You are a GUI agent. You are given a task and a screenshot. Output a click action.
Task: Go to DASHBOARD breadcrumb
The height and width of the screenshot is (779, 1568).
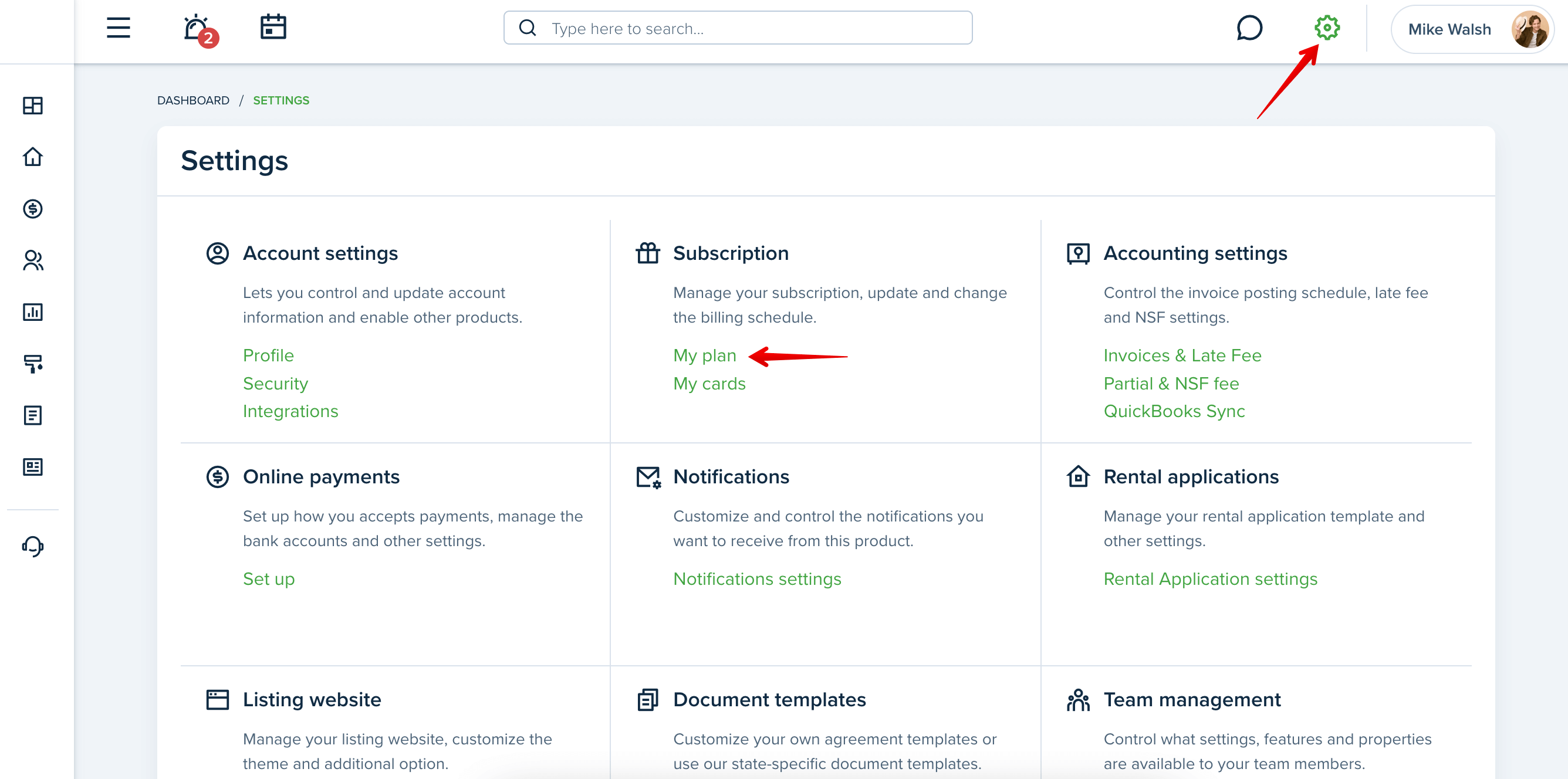pyautogui.click(x=193, y=100)
